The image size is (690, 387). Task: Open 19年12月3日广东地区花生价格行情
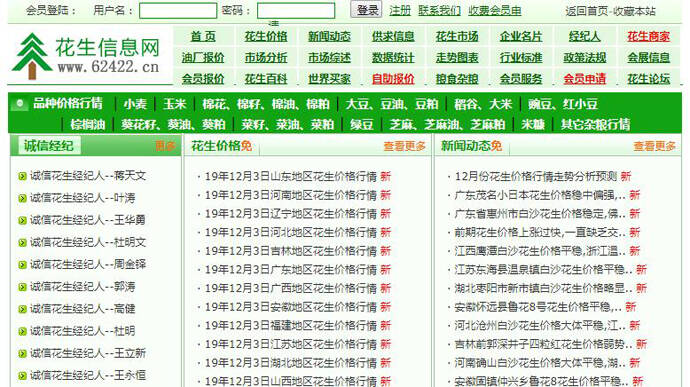pos(290,269)
